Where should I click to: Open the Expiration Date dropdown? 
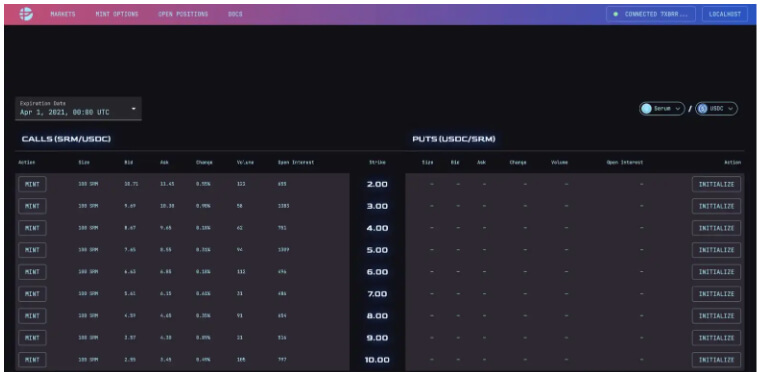(78, 108)
